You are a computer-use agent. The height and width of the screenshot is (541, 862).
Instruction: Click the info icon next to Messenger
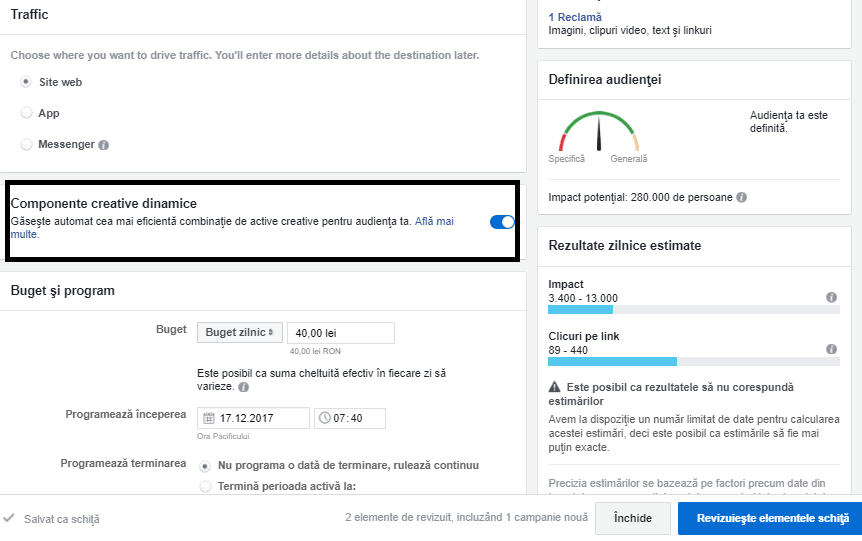pyautogui.click(x=104, y=145)
